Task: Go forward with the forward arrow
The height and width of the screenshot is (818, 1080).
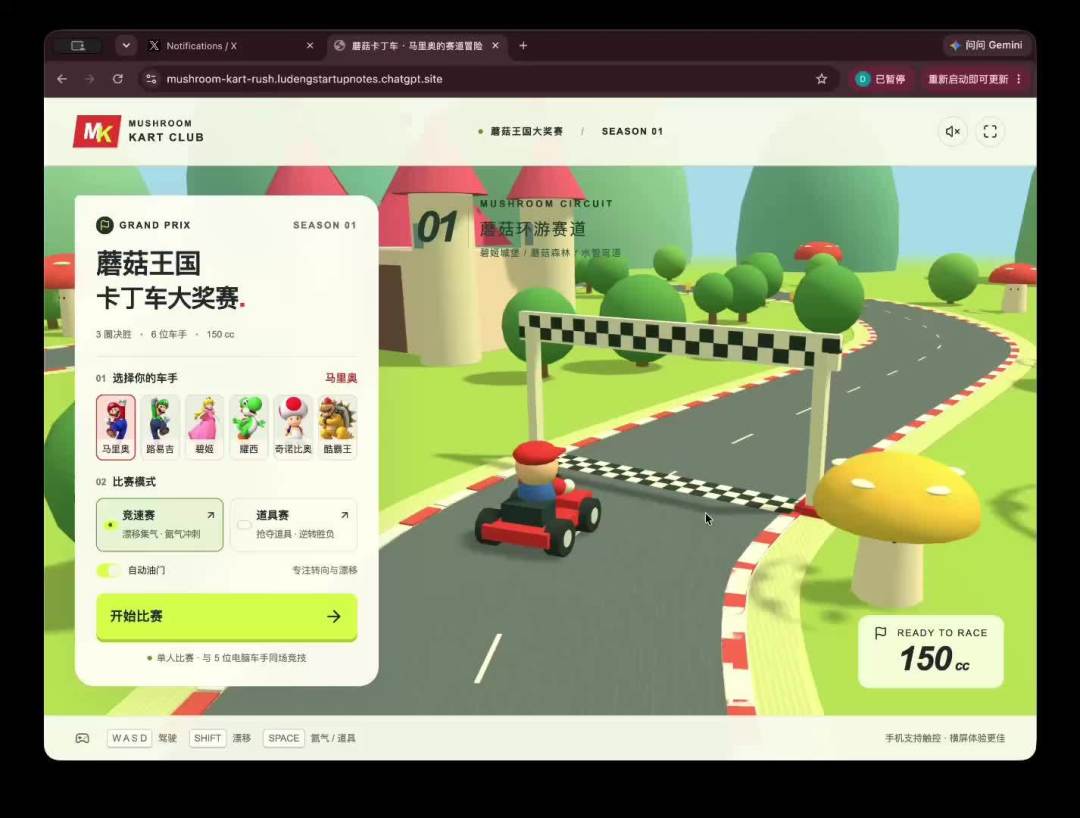Action: [x=90, y=79]
